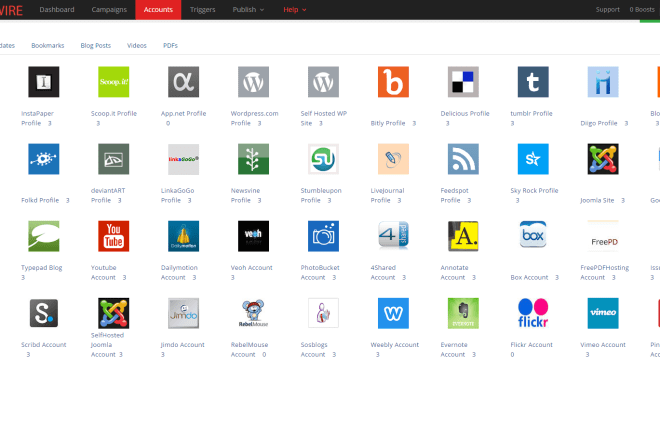Click the tumblr Profile text label
660x440 pixels.
click(x=531, y=113)
